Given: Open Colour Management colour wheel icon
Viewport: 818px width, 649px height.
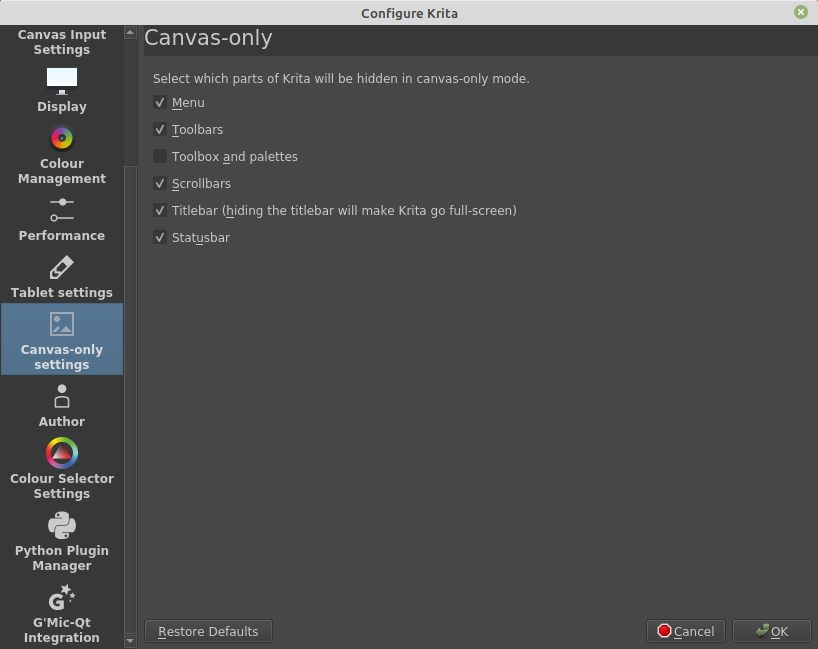Looking at the screenshot, I should pyautogui.click(x=62, y=138).
